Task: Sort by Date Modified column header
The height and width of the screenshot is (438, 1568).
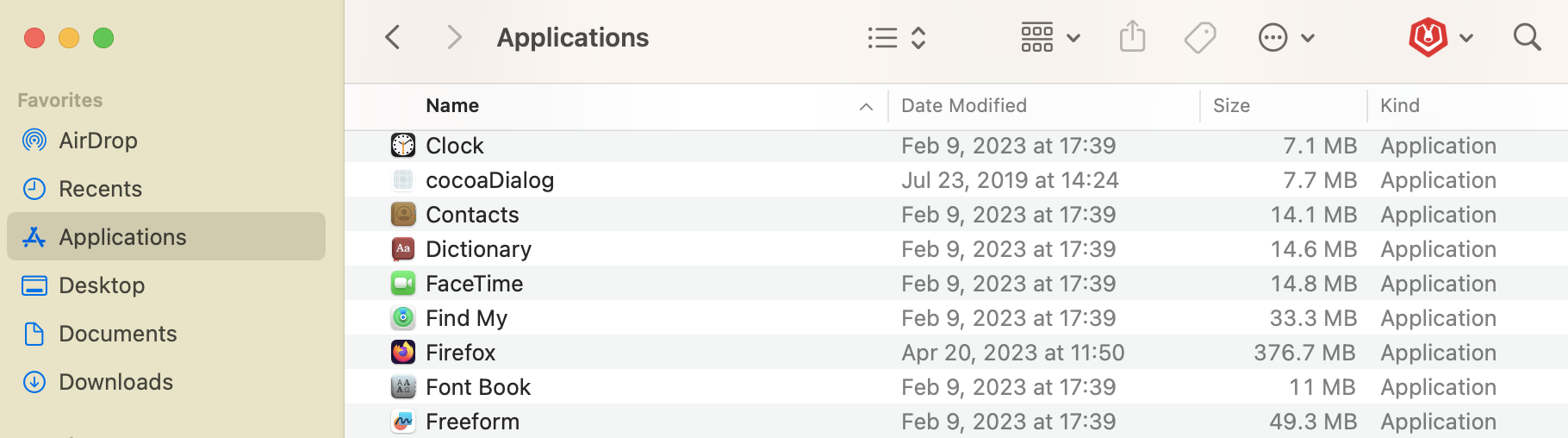Action: (x=964, y=105)
